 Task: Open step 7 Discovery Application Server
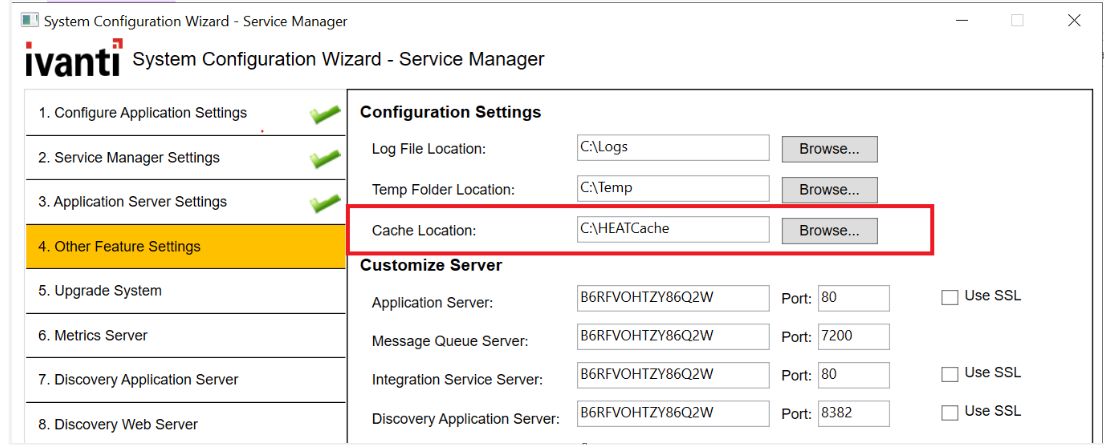coord(185,380)
